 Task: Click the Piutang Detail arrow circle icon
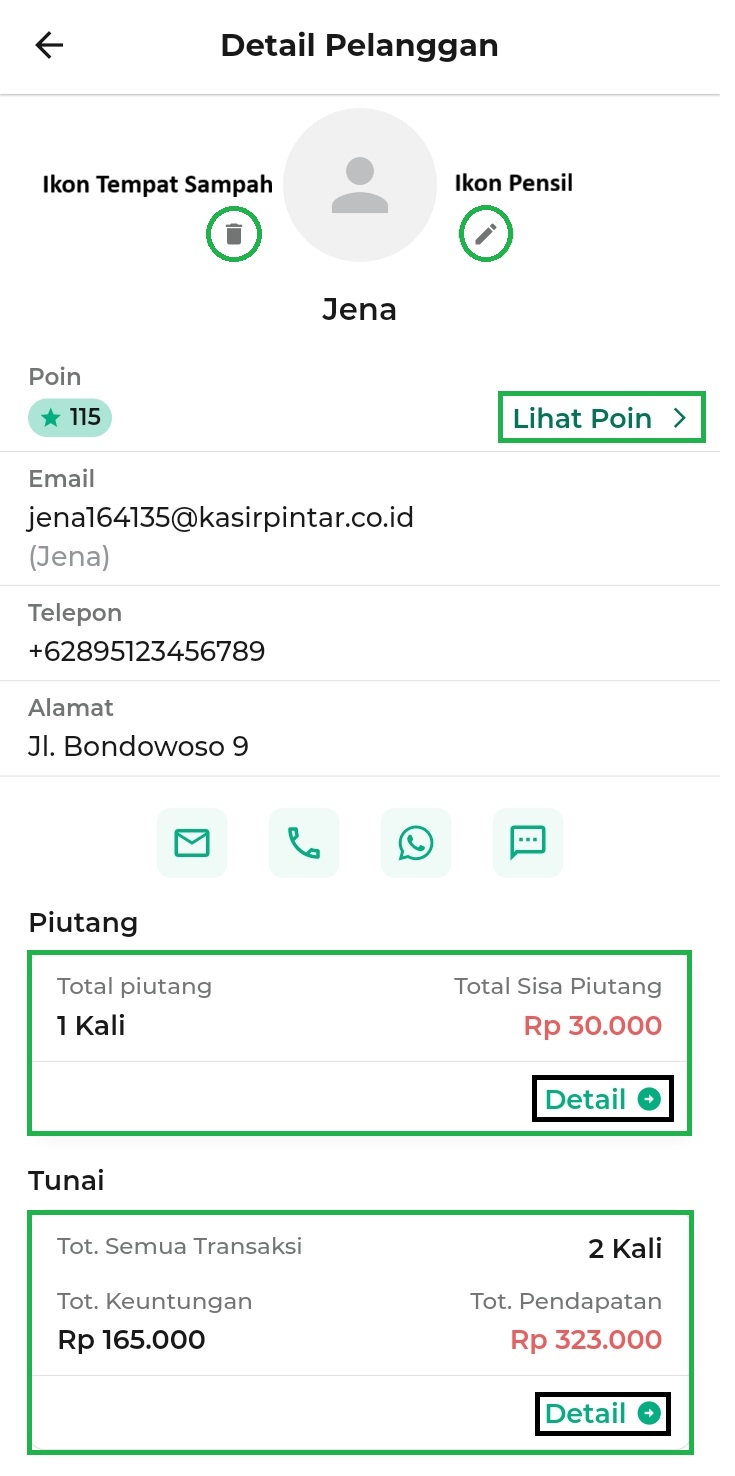[649, 1100]
